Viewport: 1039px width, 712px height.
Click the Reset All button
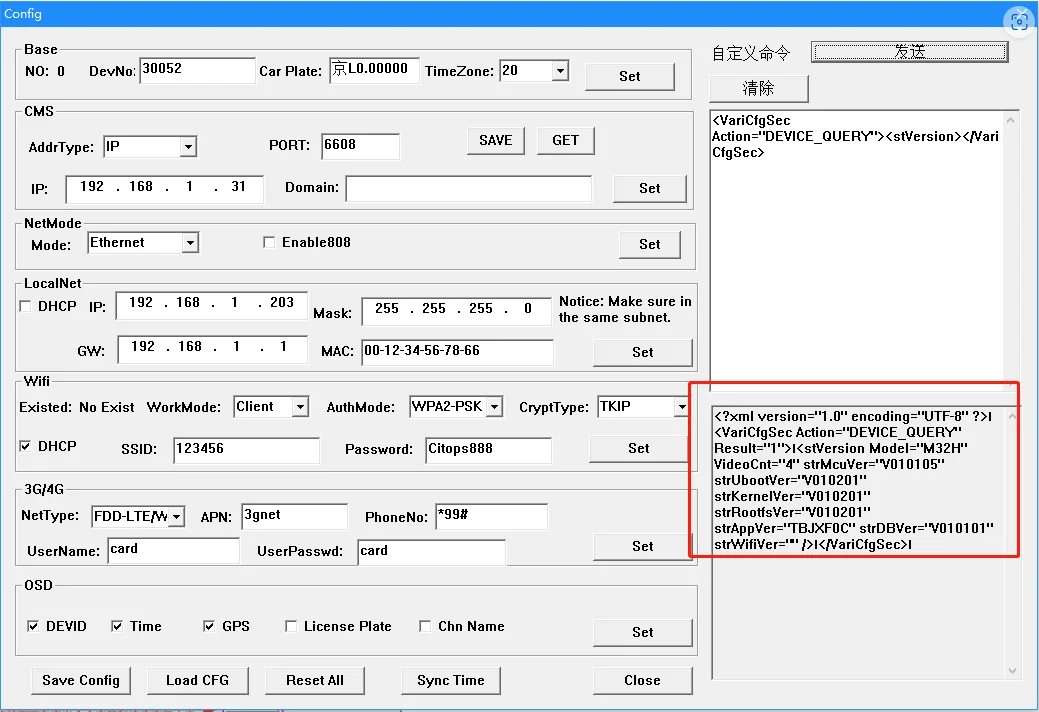(x=315, y=680)
